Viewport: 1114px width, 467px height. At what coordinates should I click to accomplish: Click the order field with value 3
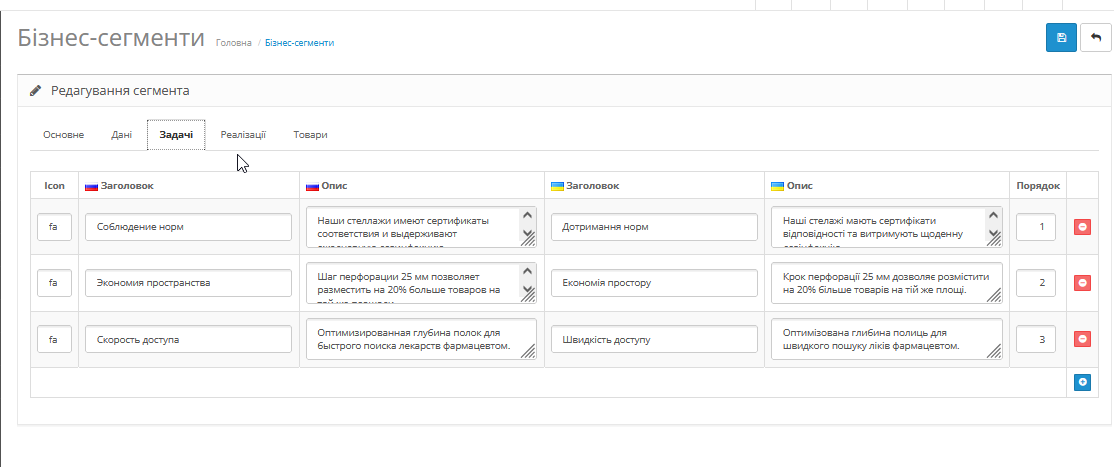click(1036, 340)
